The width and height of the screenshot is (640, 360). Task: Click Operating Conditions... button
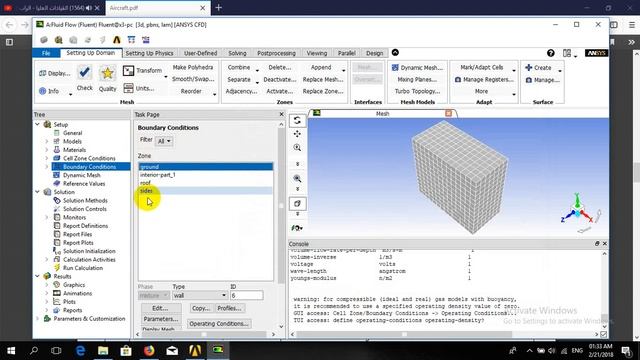(x=219, y=323)
